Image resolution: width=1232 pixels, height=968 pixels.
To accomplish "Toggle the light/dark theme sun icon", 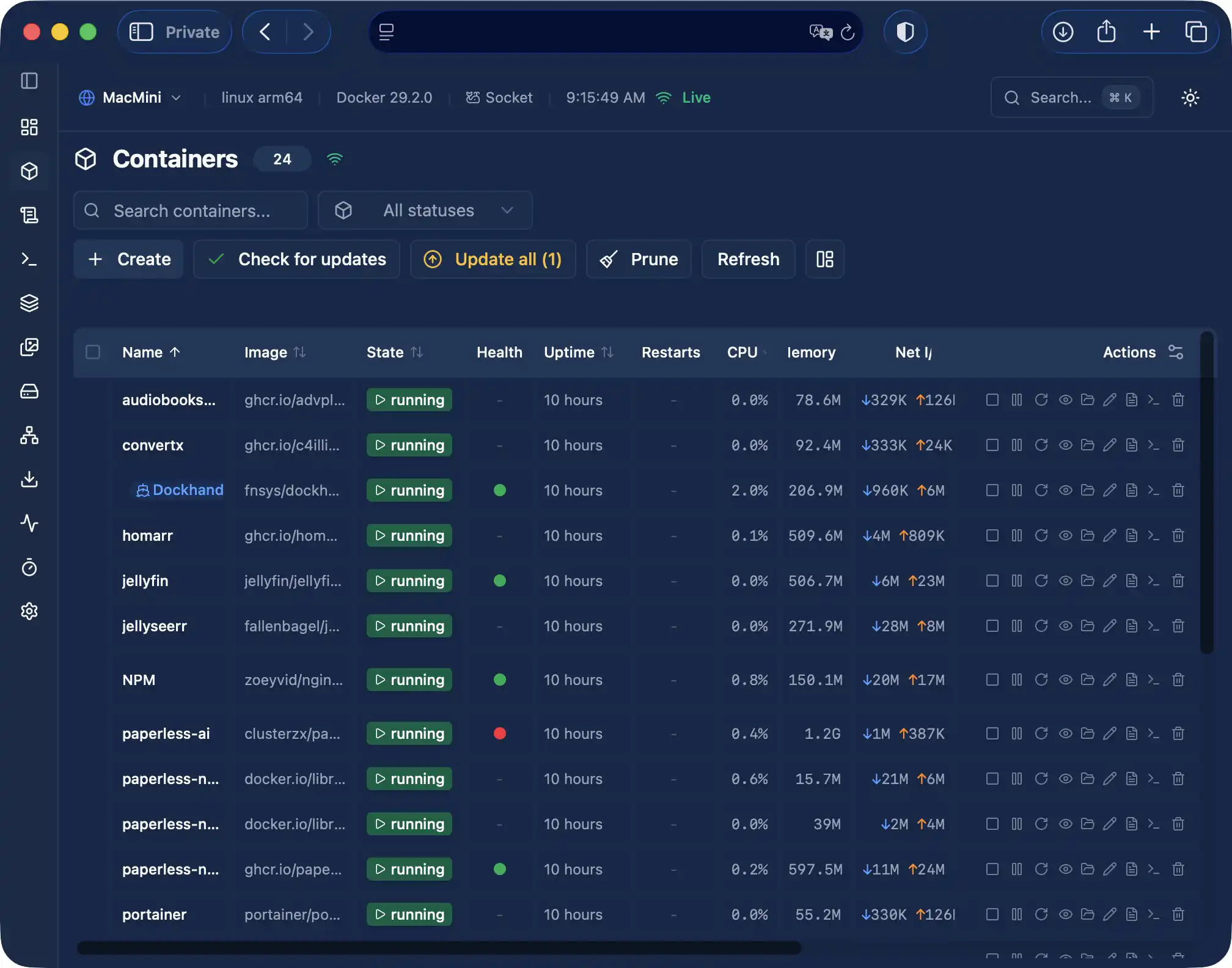I will [1190, 98].
